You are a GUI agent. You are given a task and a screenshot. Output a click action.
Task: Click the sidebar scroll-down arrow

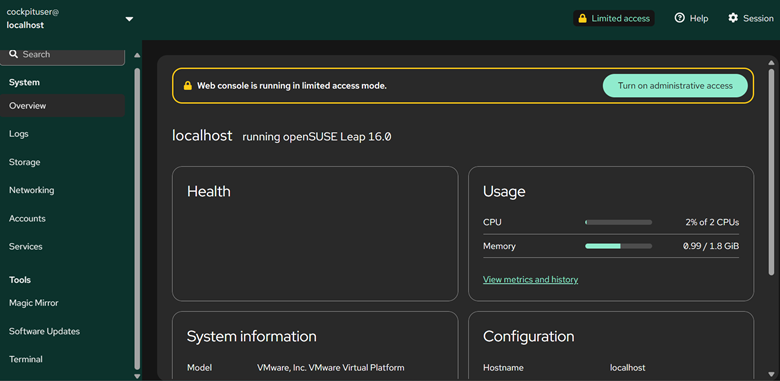click(137, 376)
